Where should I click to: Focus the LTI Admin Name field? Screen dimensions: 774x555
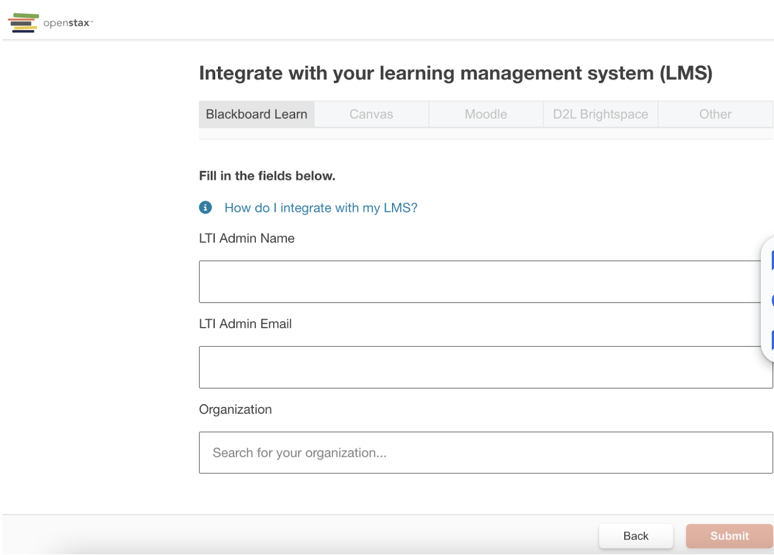click(x=486, y=281)
